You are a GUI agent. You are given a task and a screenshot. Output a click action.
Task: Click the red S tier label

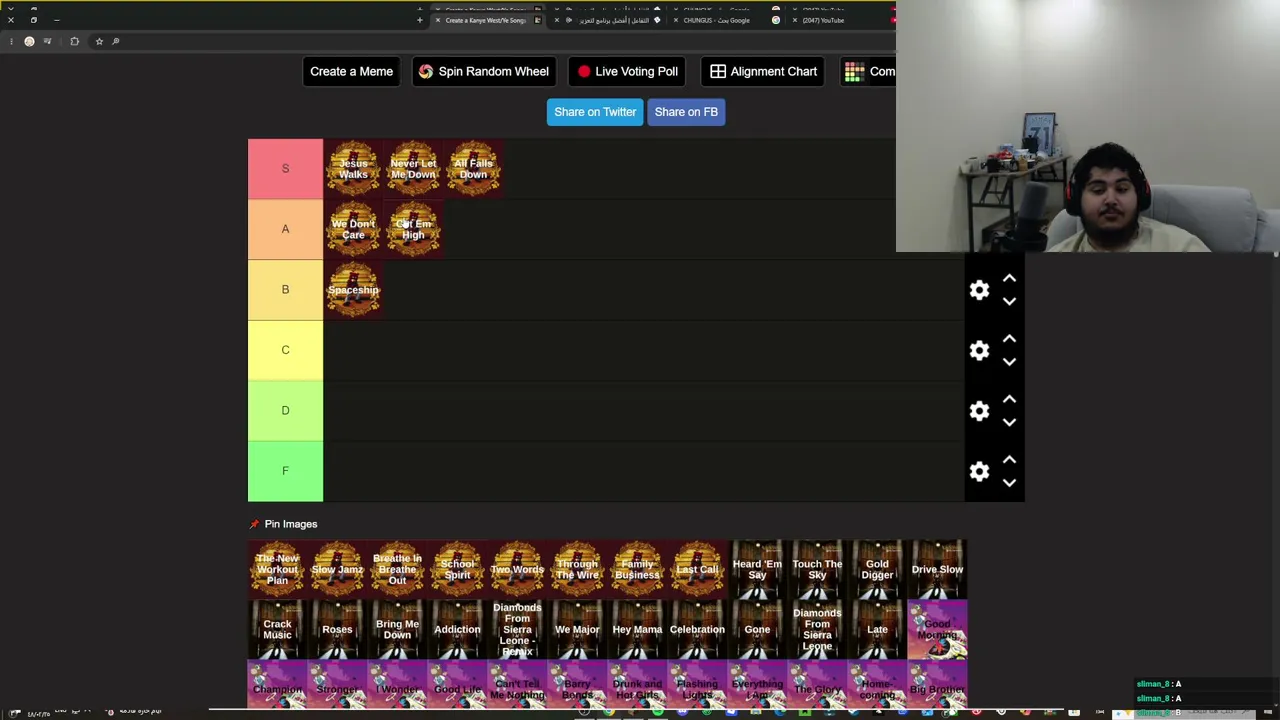click(x=285, y=169)
